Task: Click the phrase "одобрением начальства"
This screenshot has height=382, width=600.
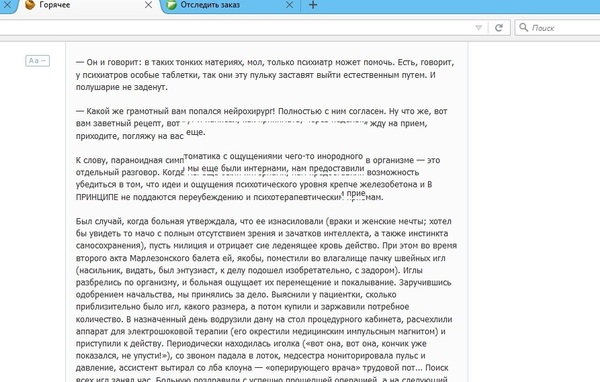Action: (125, 295)
